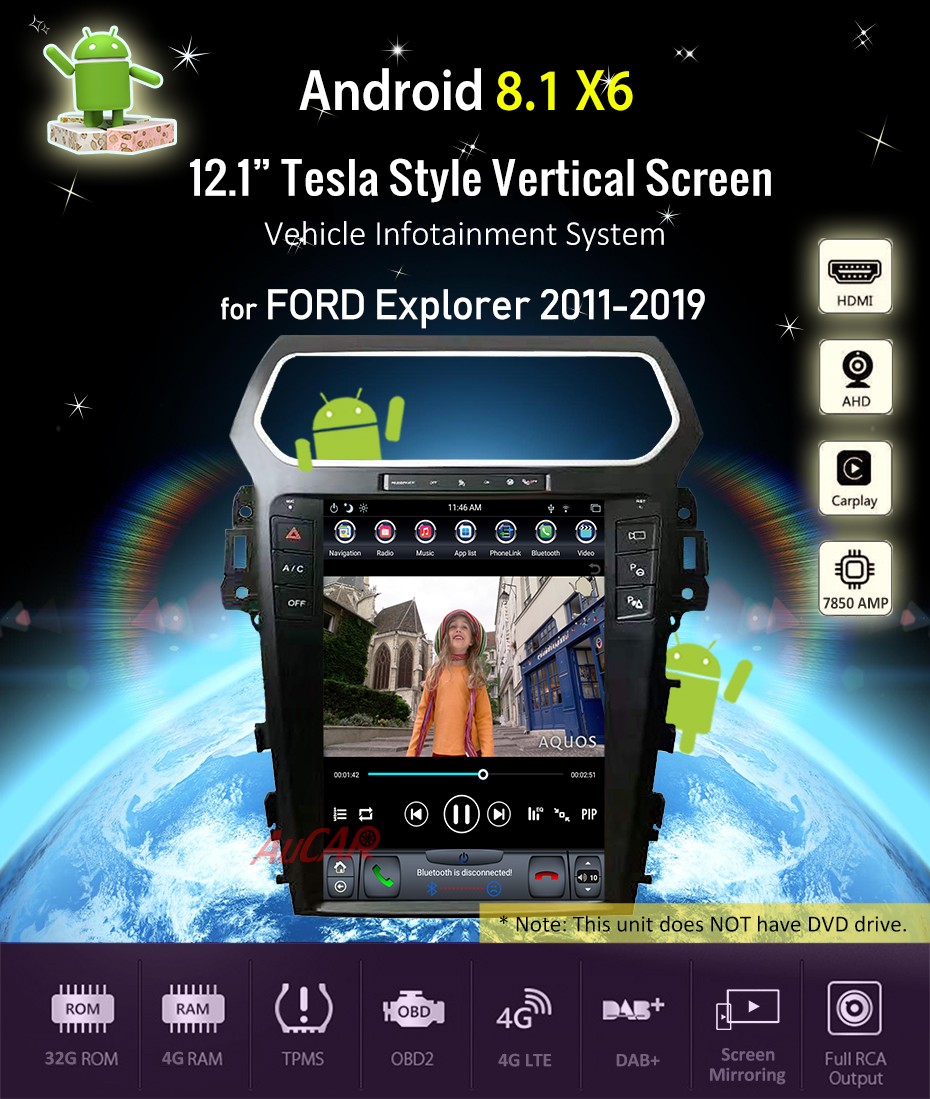Open the Radio app

tap(385, 538)
